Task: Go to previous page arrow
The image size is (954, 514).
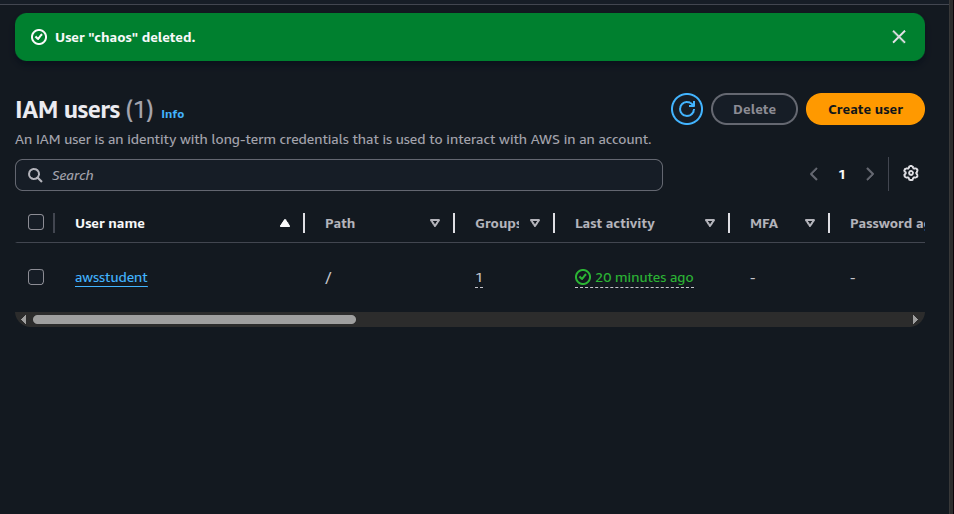Action: (x=813, y=175)
